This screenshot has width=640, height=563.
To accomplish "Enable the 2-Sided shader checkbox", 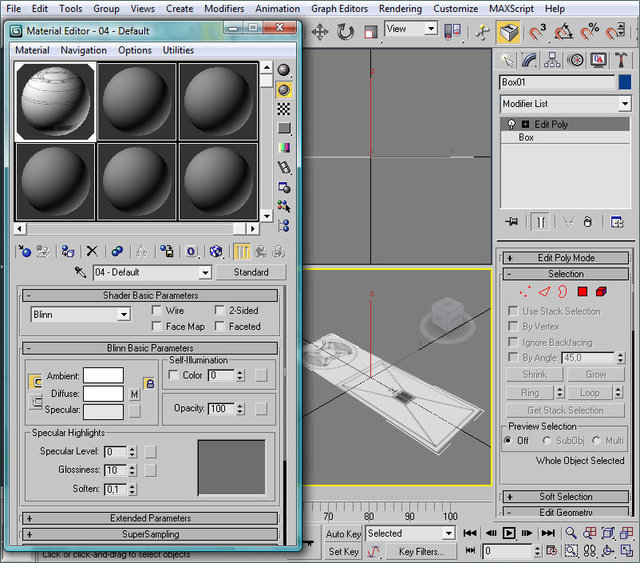I will coord(220,311).
